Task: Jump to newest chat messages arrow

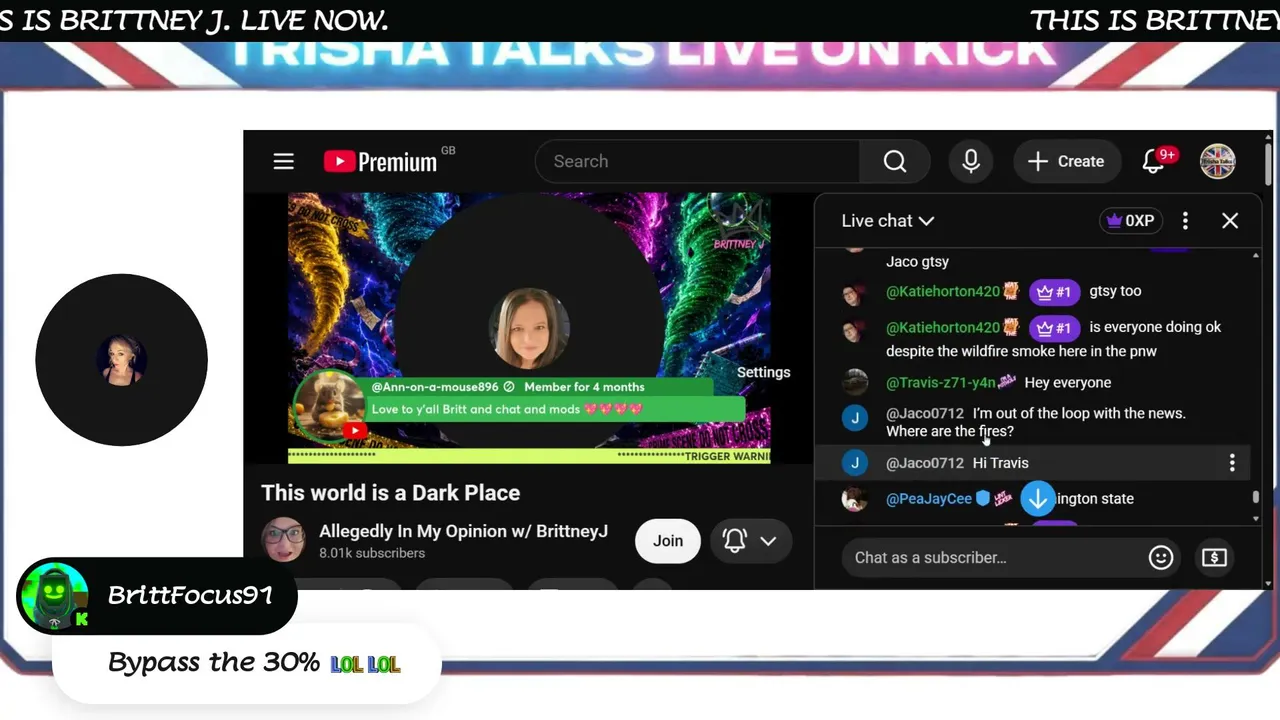Action: [x=1038, y=498]
